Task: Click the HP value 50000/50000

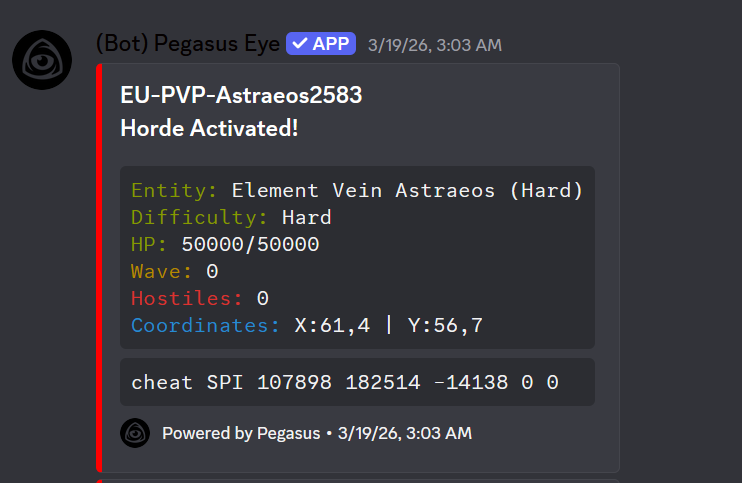Action: tap(250, 244)
